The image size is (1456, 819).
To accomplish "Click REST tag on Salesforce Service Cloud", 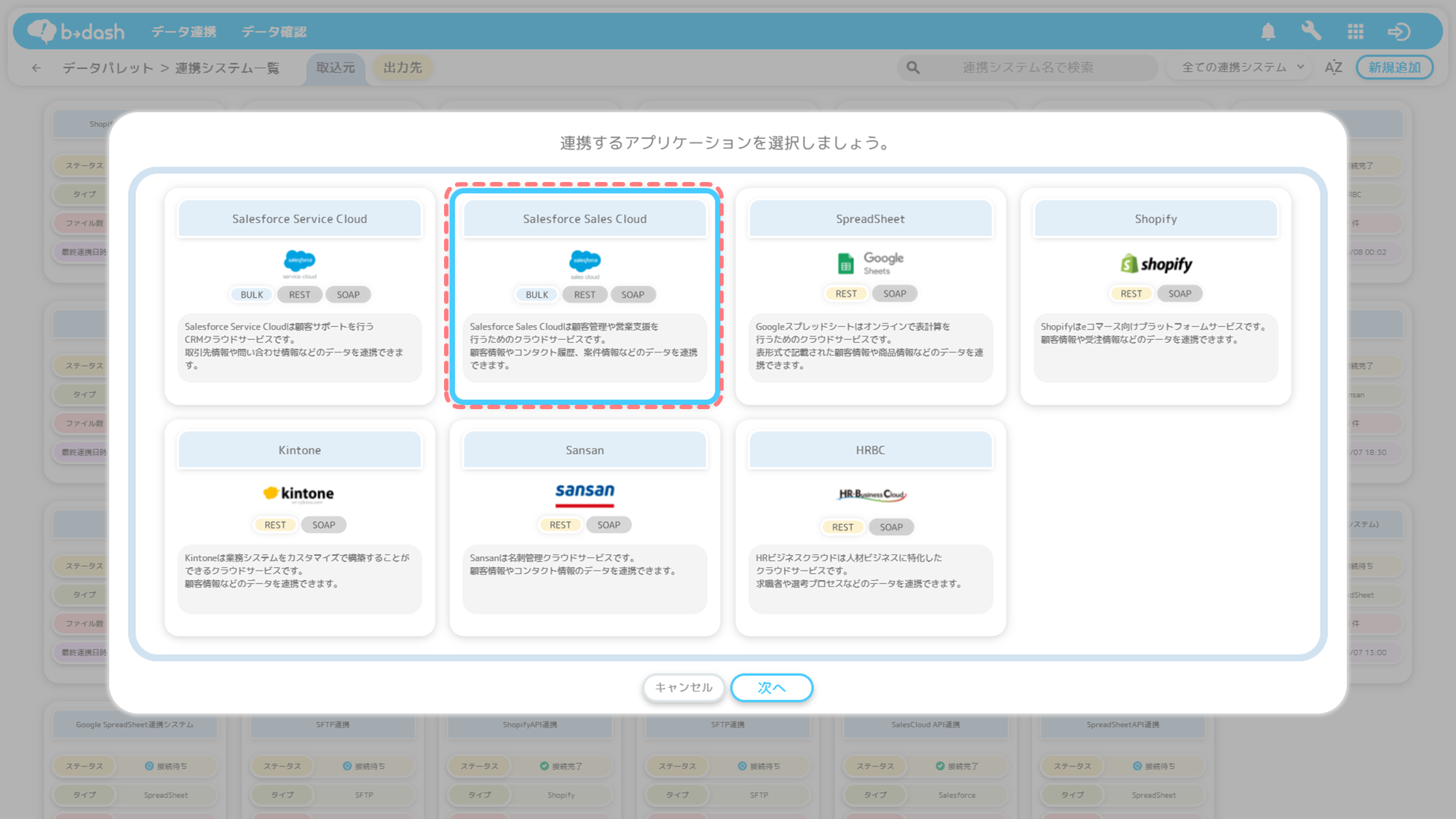I will [x=299, y=295].
